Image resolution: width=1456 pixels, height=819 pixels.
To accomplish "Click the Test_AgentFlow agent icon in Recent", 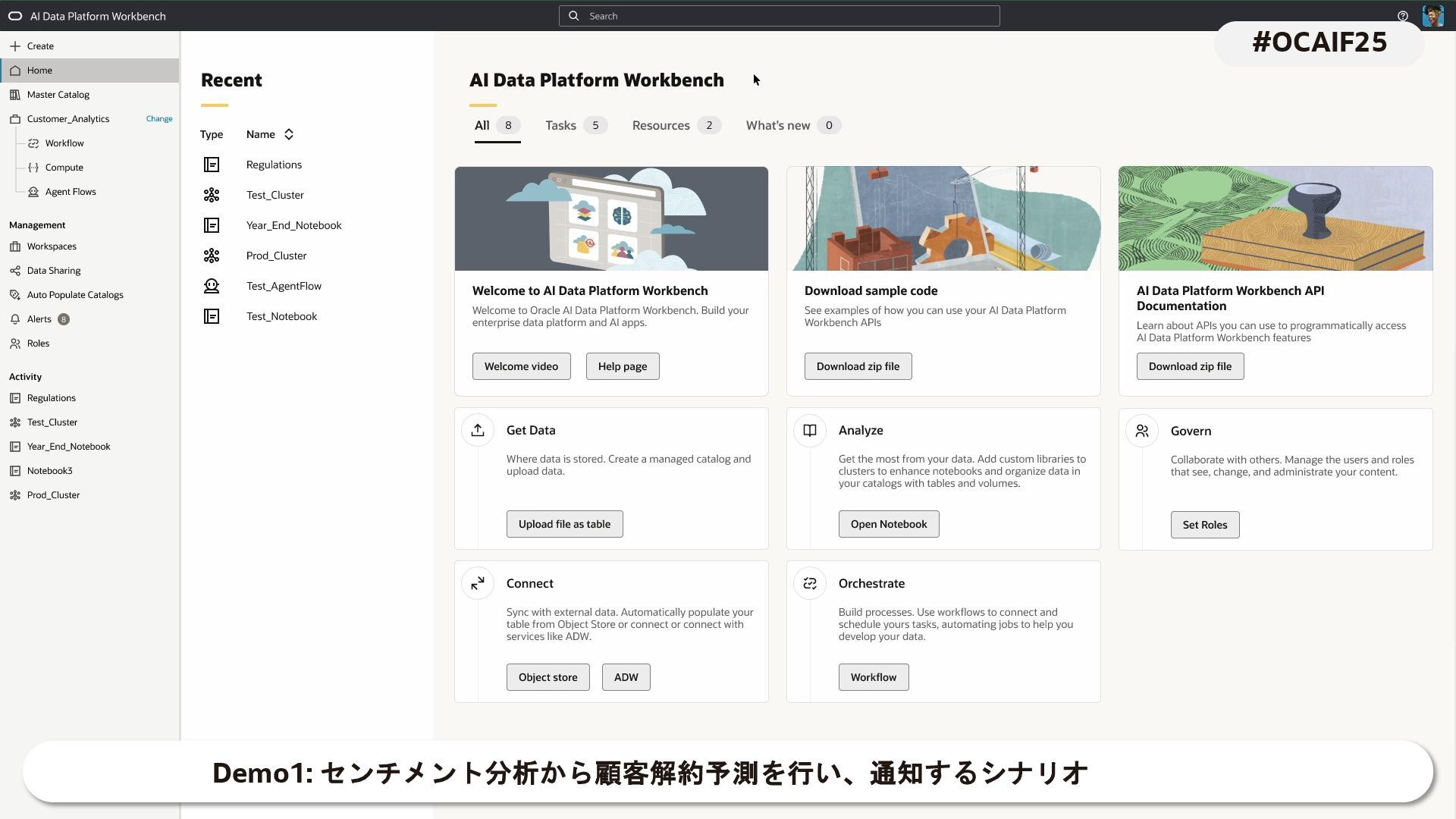I will pyautogui.click(x=211, y=286).
